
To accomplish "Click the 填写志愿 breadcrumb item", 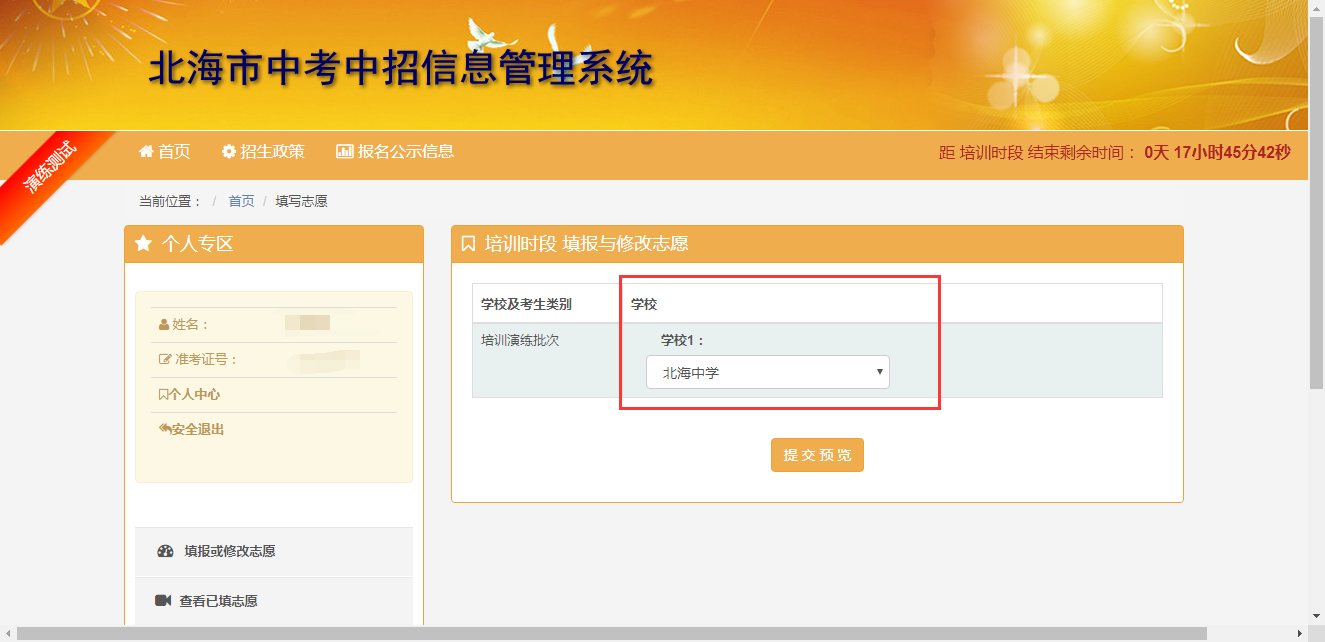I will tap(301, 201).
